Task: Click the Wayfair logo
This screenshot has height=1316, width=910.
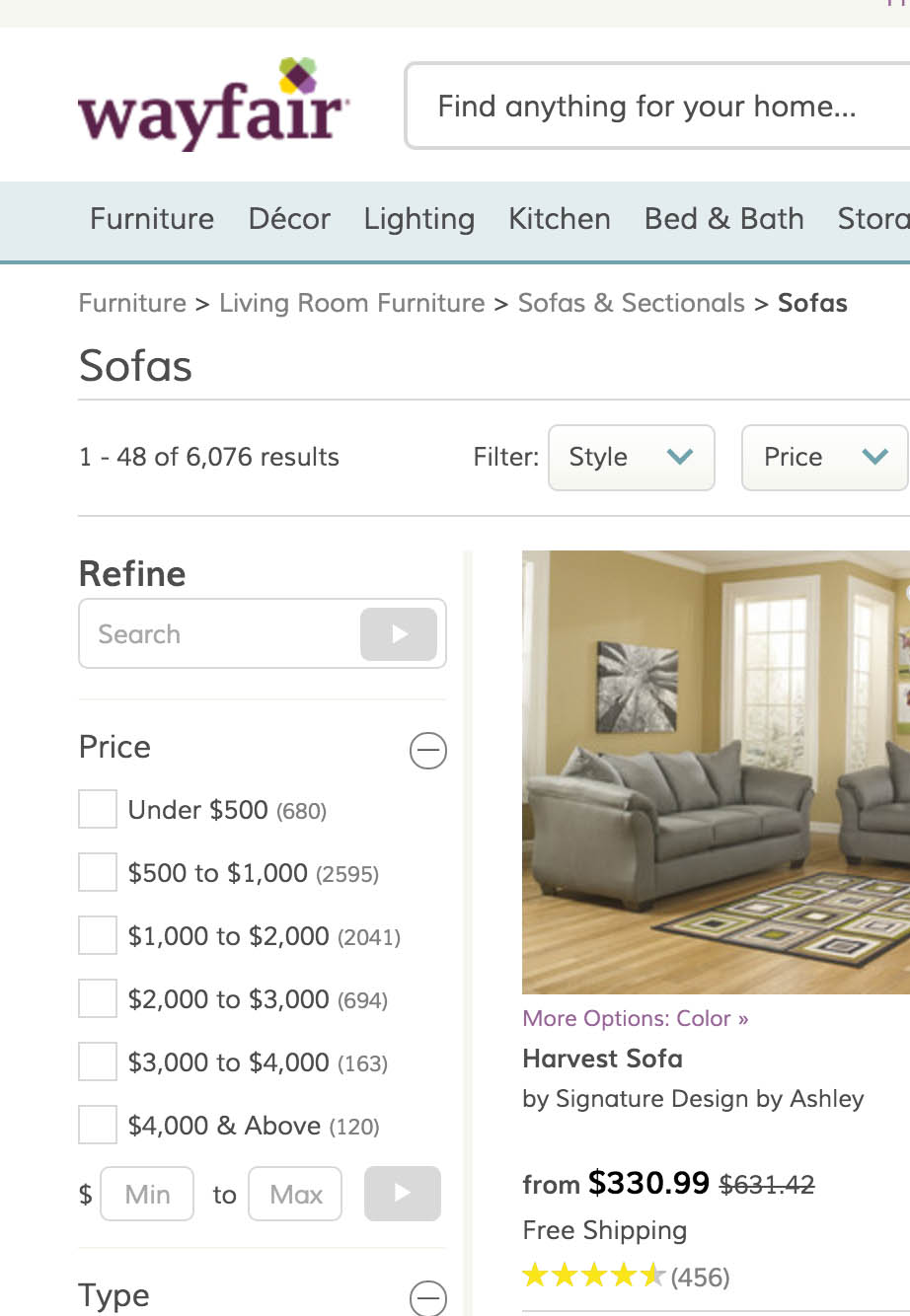Action: 211,105
